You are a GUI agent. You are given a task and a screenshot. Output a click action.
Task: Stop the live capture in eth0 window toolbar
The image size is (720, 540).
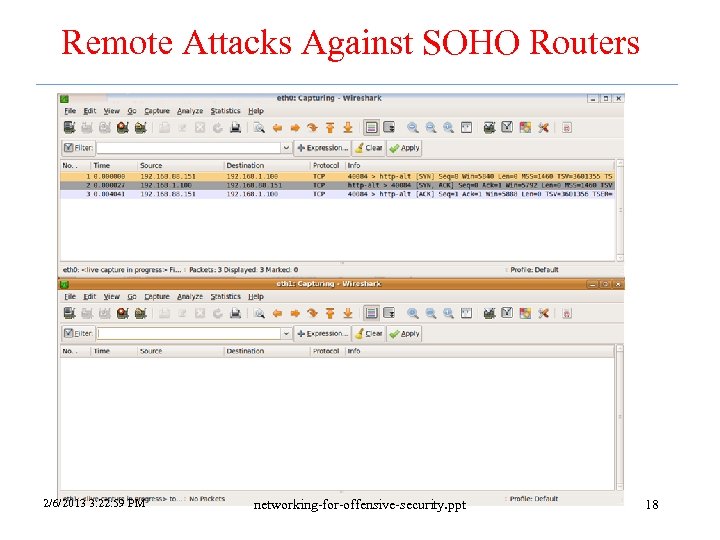tap(123, 128)
